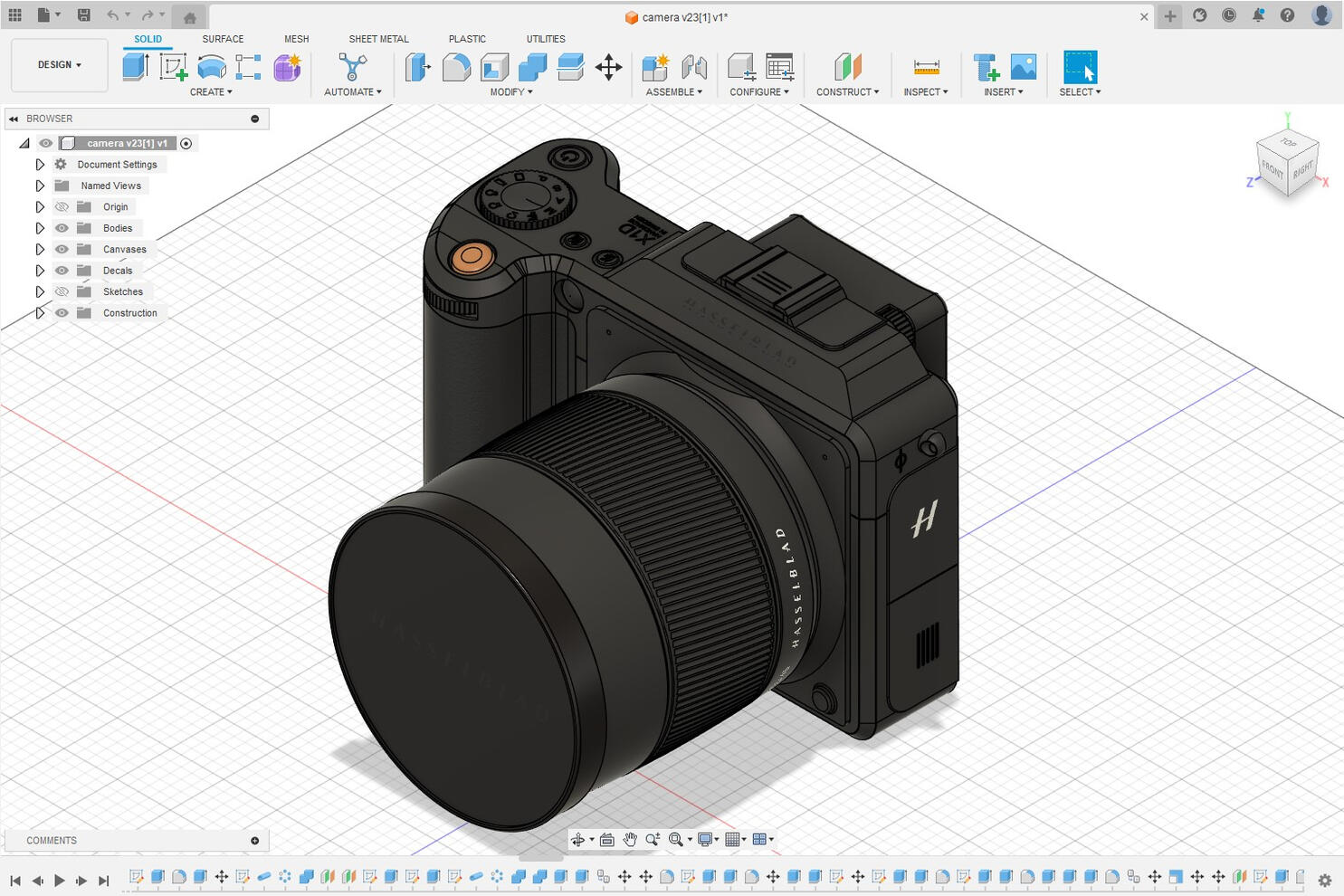Toggle visibility of Decals folder
This screenshot has width=1344, height=896.
pyautogui.click(x=62, y=271)
